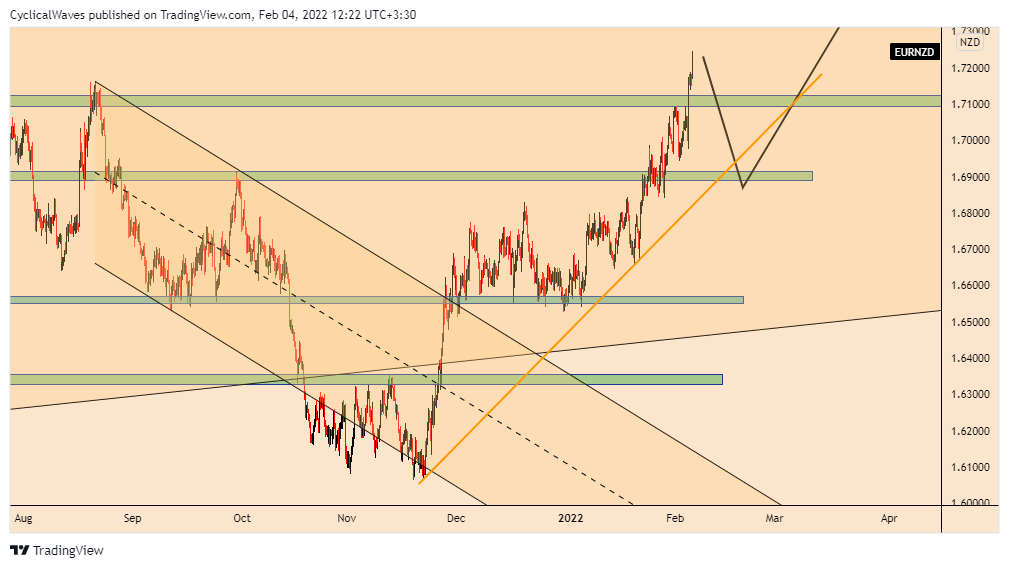
Task: Click the Feb label on time axis
Action: click(675, 518)
